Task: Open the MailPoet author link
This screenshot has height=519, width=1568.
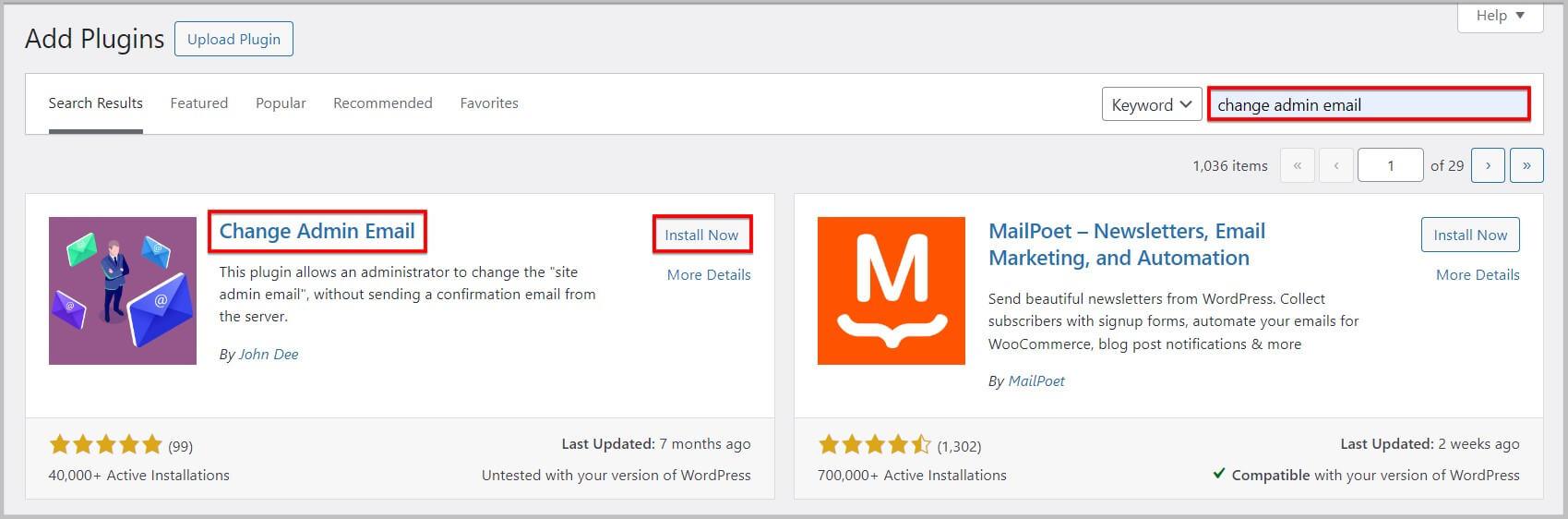Action: (x=1036, y=381)
